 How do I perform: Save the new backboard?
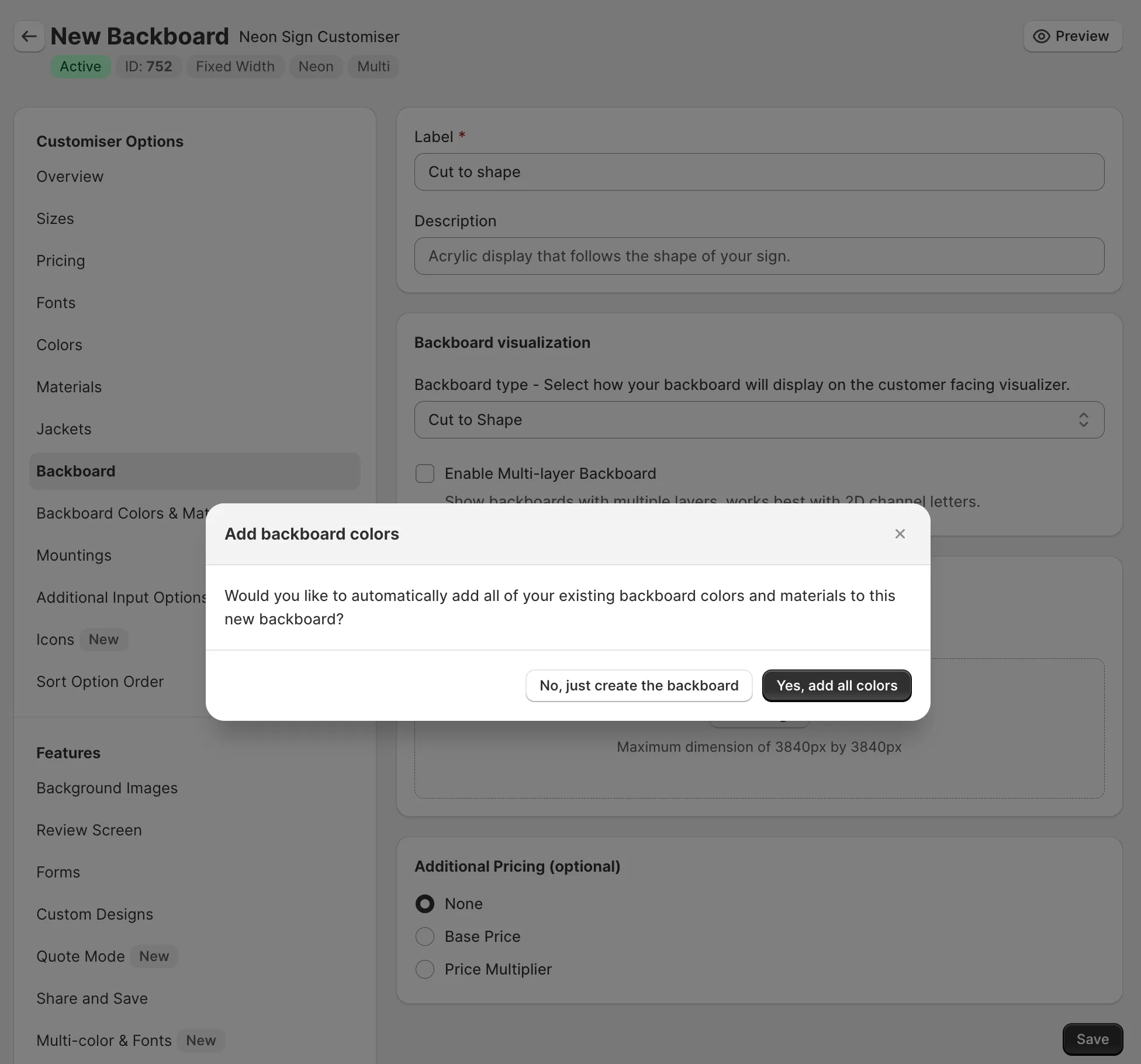click(x=1092, y=1039)
